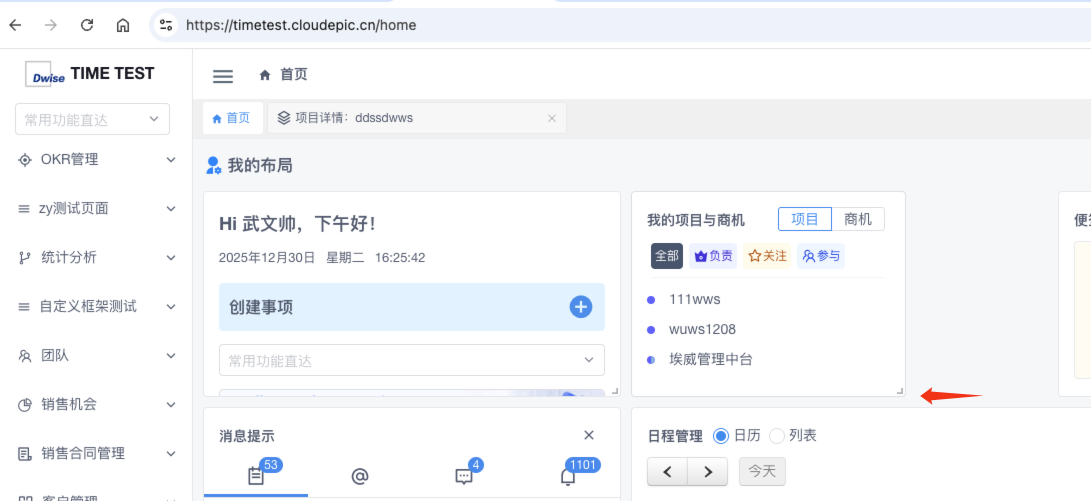Screen dimensions: 1091x501
Task: Go to previous calendar period arrow
Action: click(667, 471)
